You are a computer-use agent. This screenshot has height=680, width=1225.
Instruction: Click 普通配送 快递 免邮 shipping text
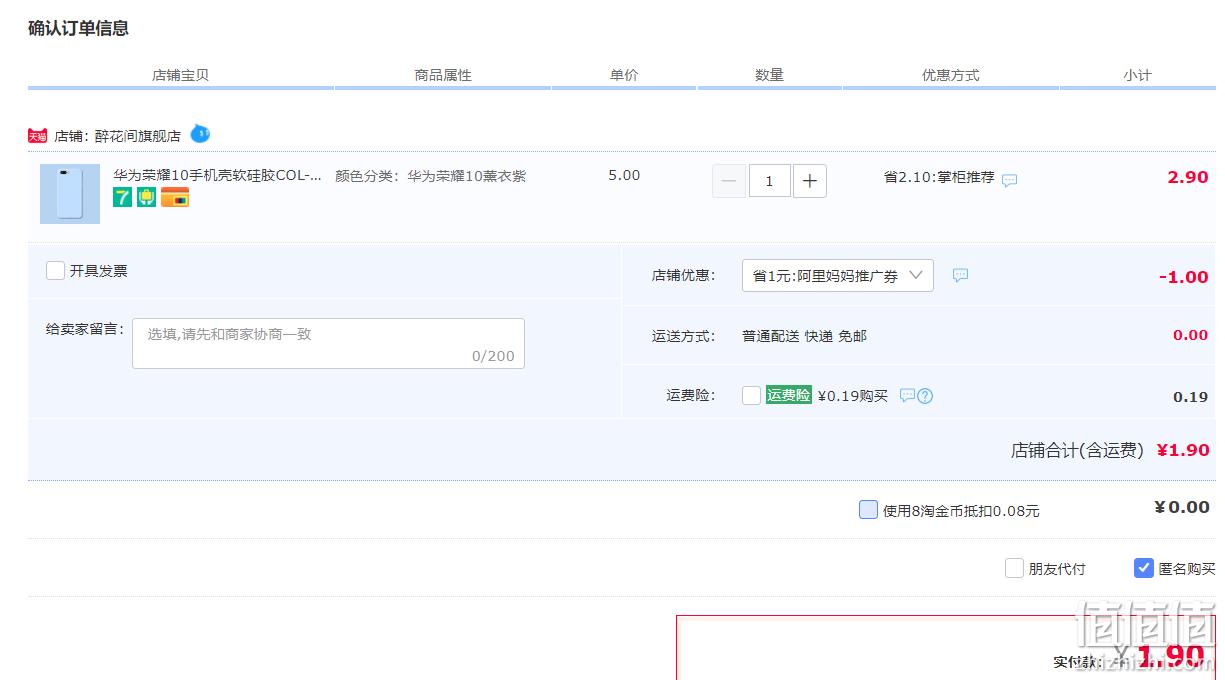click(804, 336)
